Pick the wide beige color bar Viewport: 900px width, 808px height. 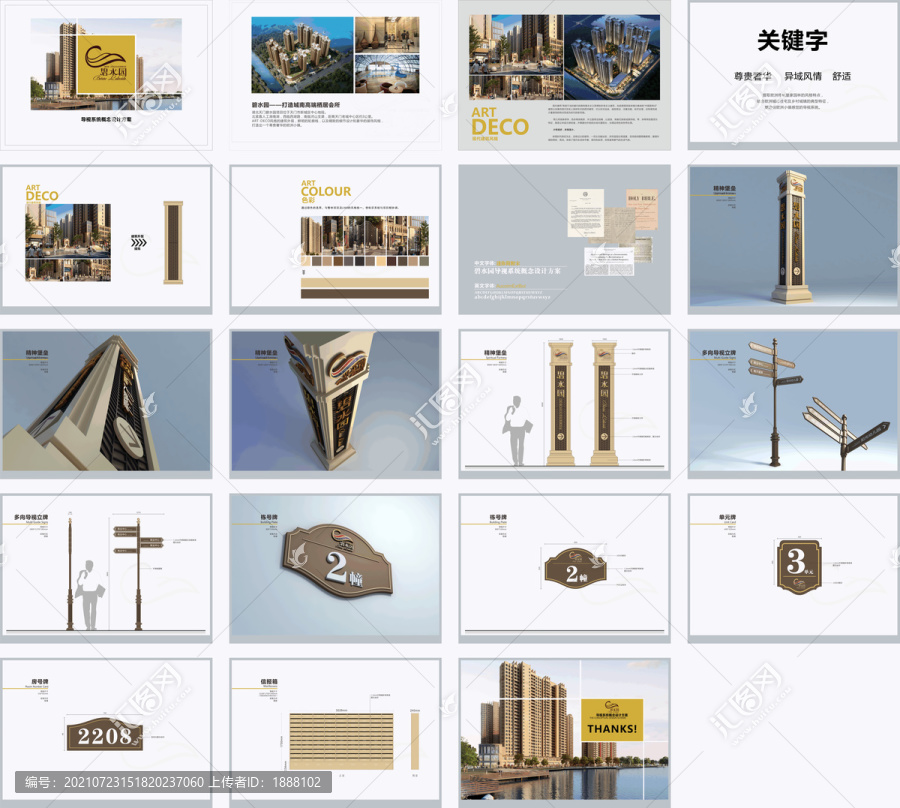coord(365,282)
